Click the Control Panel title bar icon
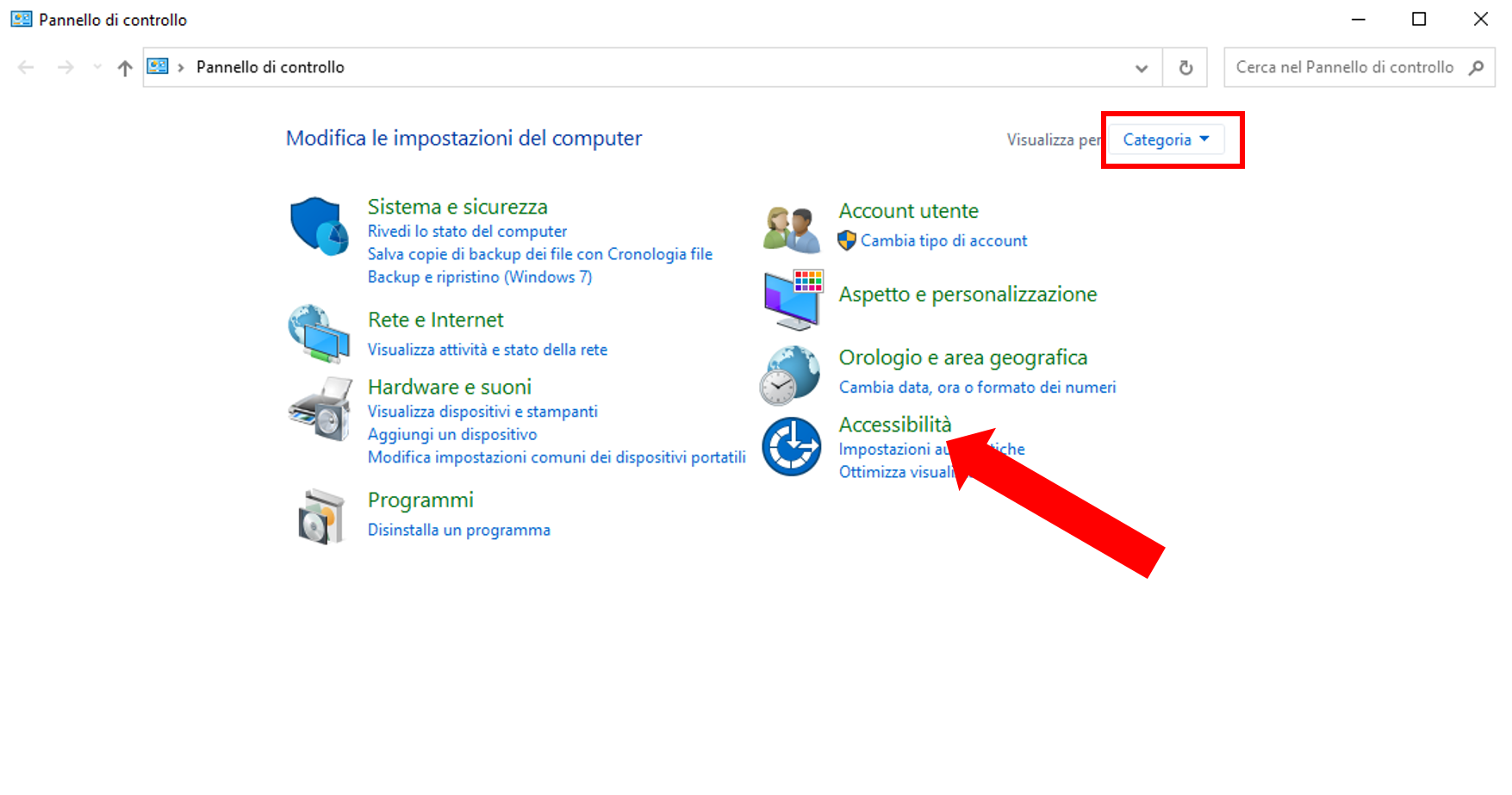This screenshot has width=1512, height=795. 22,19
